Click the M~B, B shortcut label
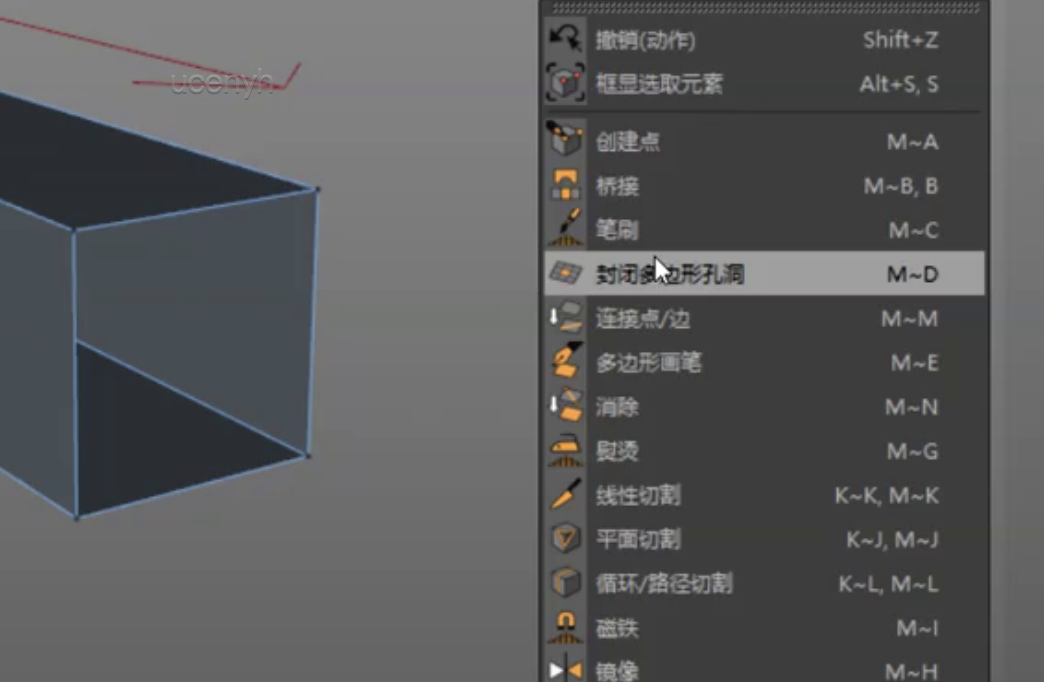The image size is (1044, 682). click(x=901, y=185)
